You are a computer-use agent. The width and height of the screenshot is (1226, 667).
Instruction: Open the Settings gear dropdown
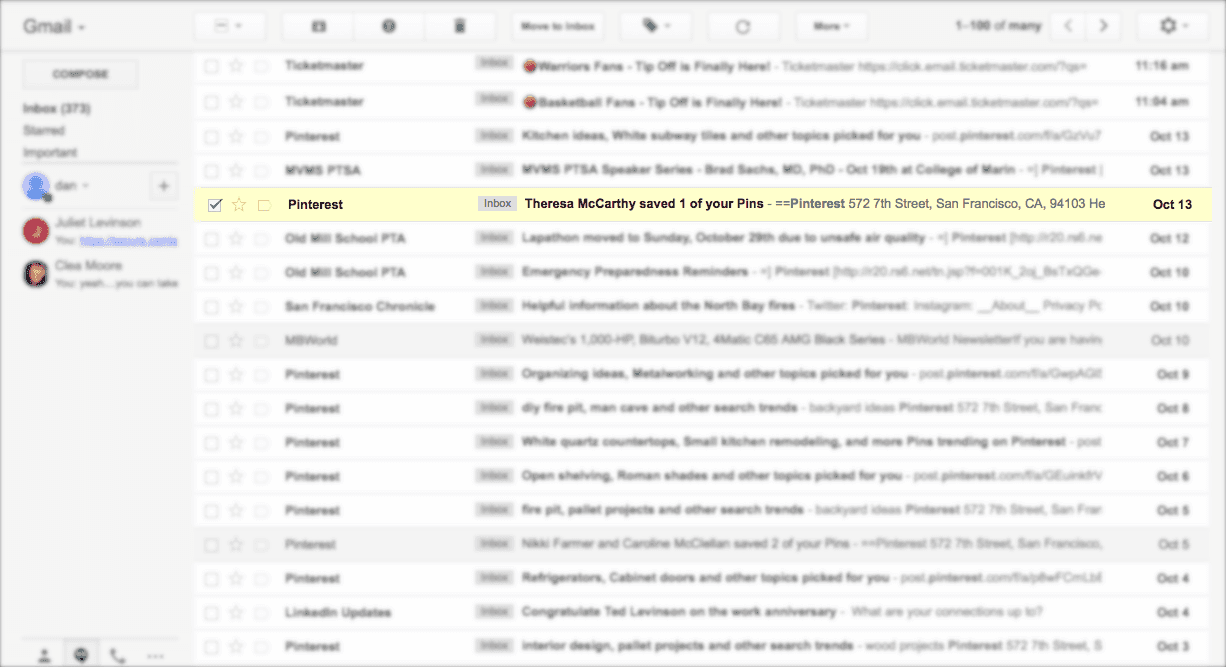tap(1174, 26)
